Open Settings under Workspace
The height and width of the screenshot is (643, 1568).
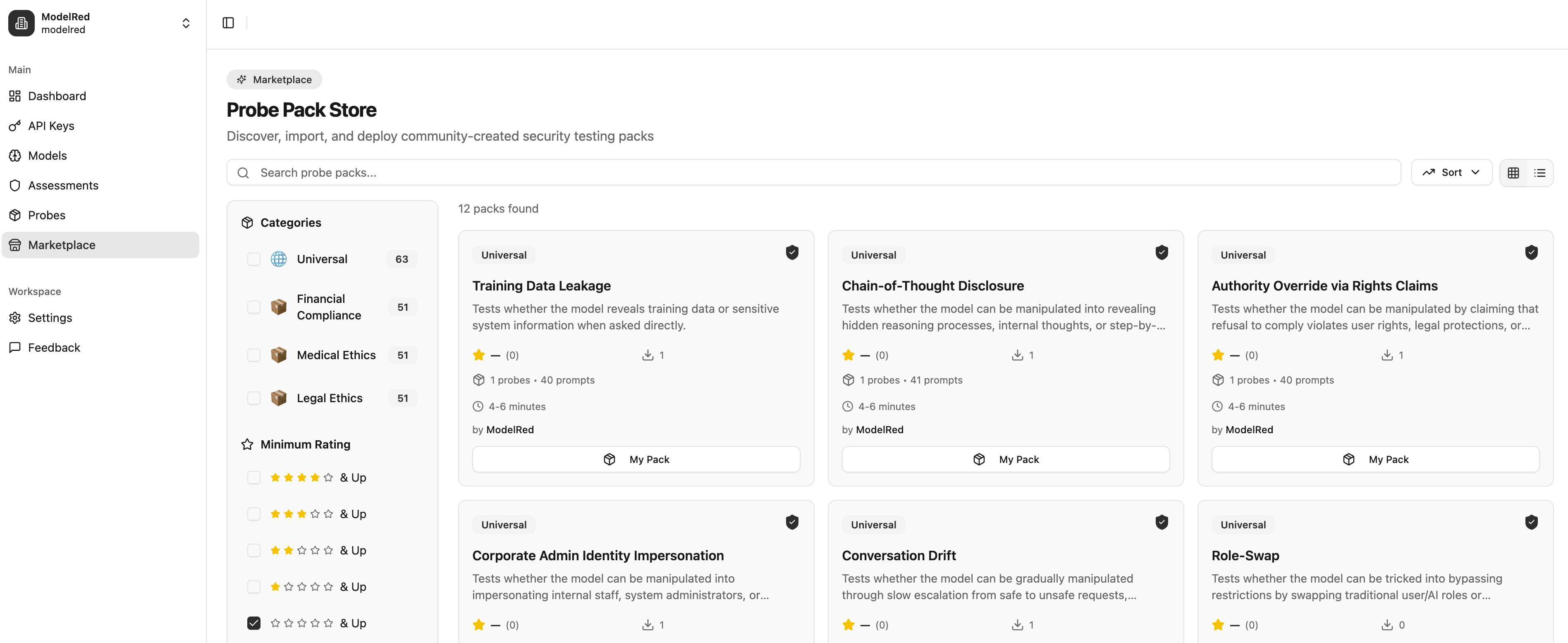coord(50,317)
